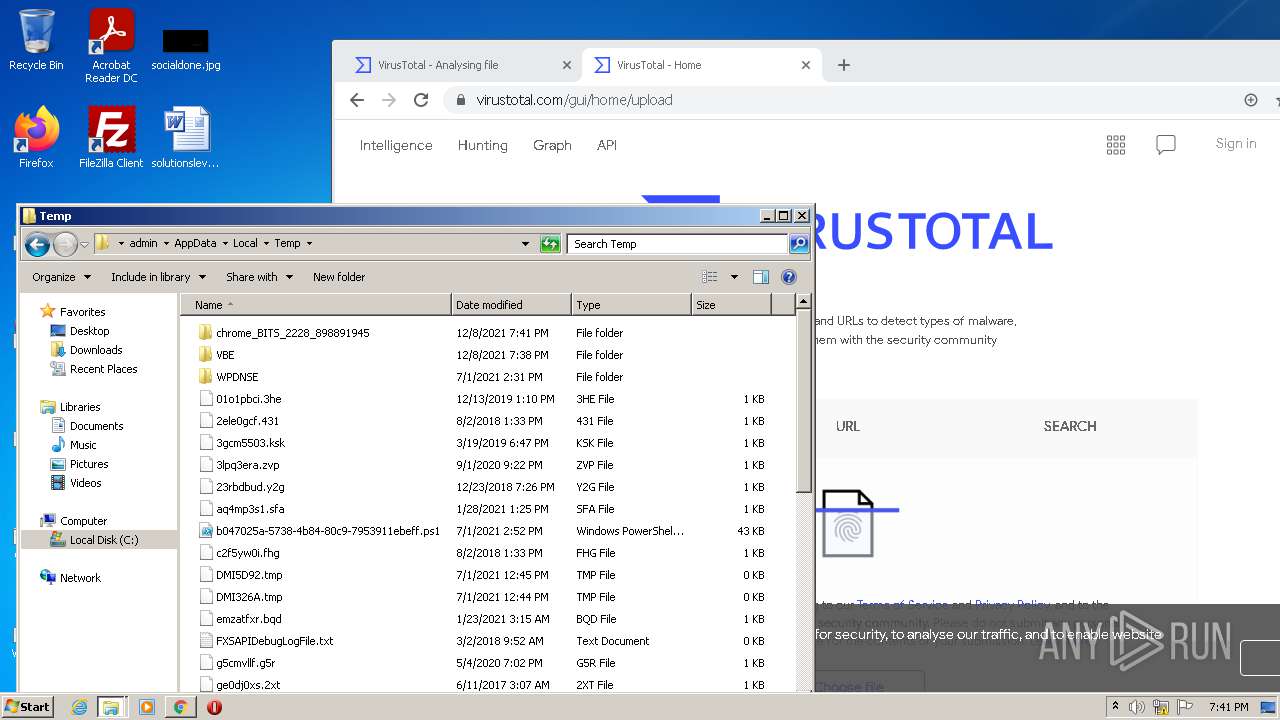The height and width of the screenshot is (720, 1280).
Task: Select the socialdone.jpg desktop file
Action: (x=186, y=48)
